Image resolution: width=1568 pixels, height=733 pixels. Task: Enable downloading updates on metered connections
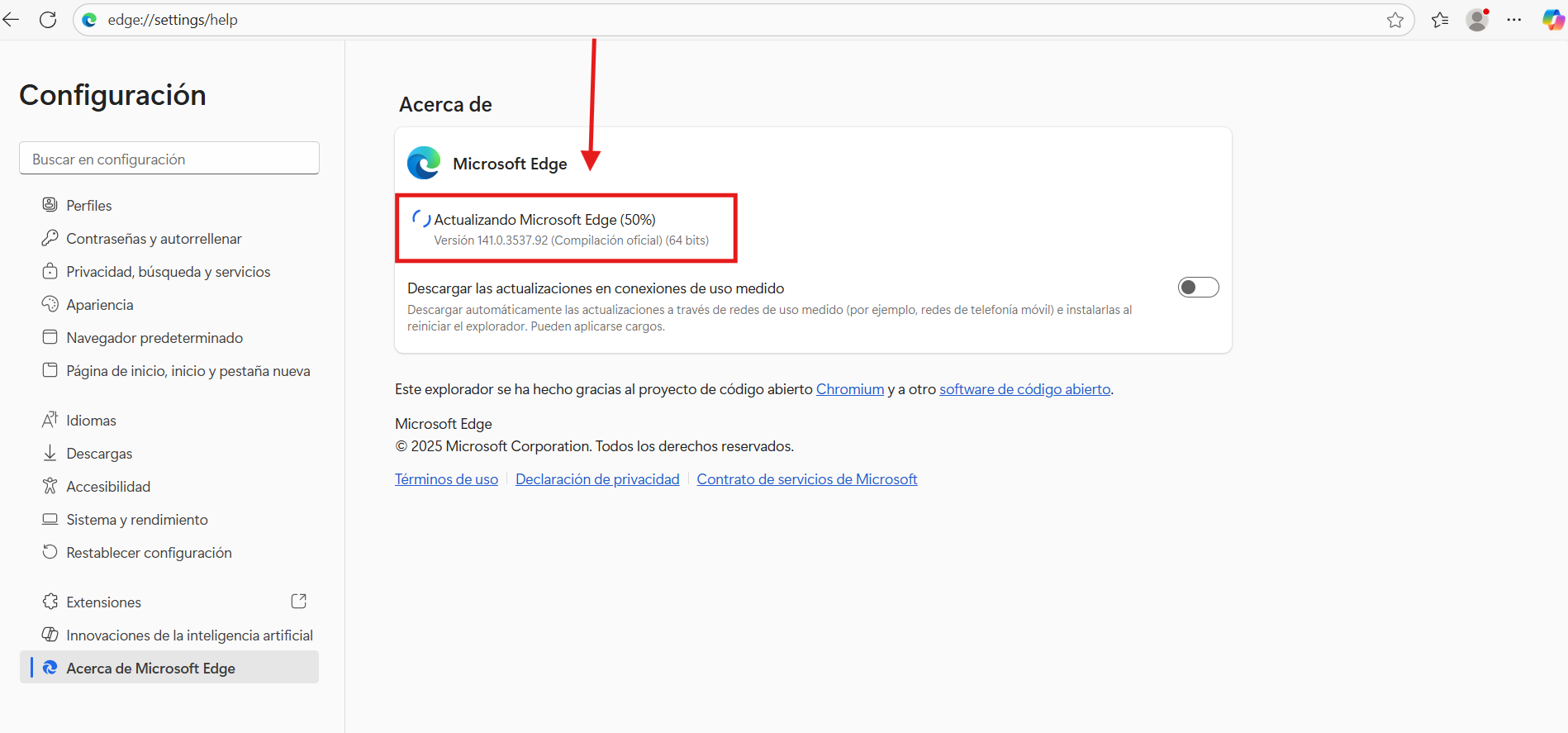point(1198,288)
